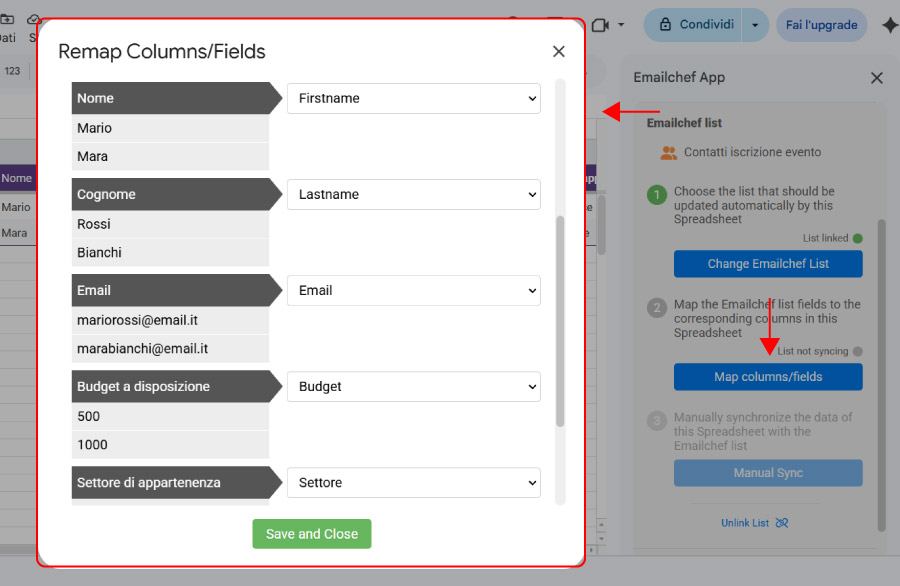Open the Settore mapping dropdown
Image resolution: width=900 pixels, height=586 pixels.
coord(413,483)
